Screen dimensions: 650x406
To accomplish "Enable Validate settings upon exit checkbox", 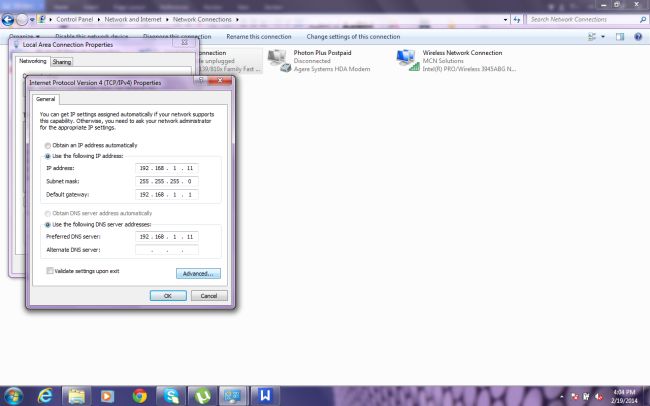I will 50,271.
